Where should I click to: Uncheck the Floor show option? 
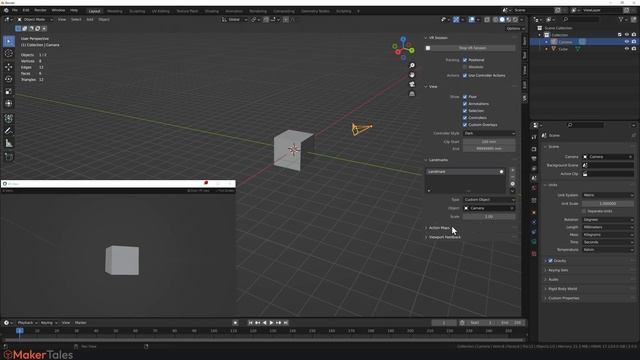465,97
